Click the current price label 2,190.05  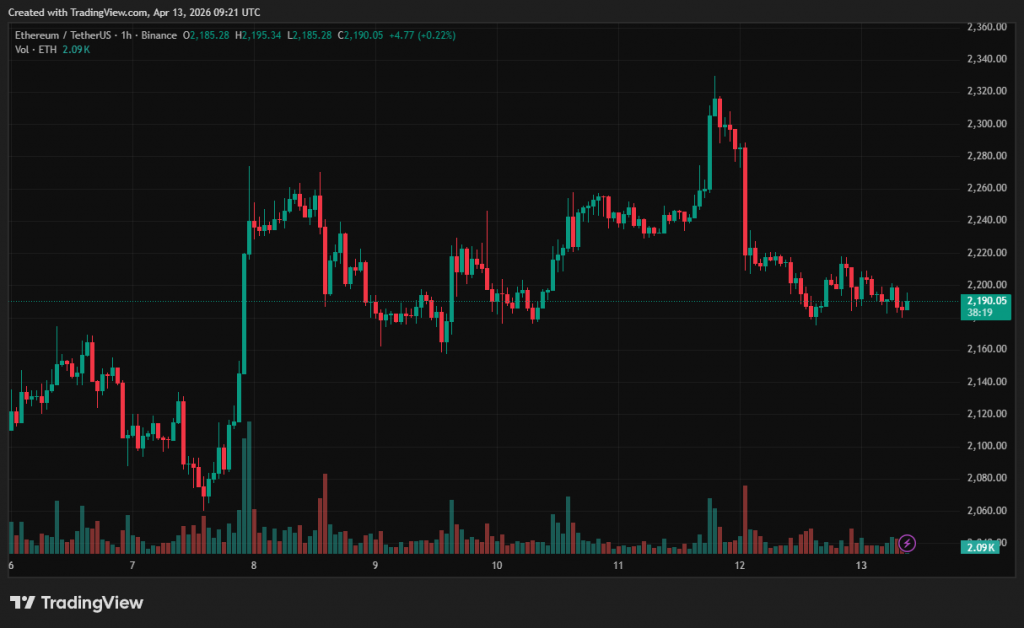pyautogui.click(x=984, y=300)
